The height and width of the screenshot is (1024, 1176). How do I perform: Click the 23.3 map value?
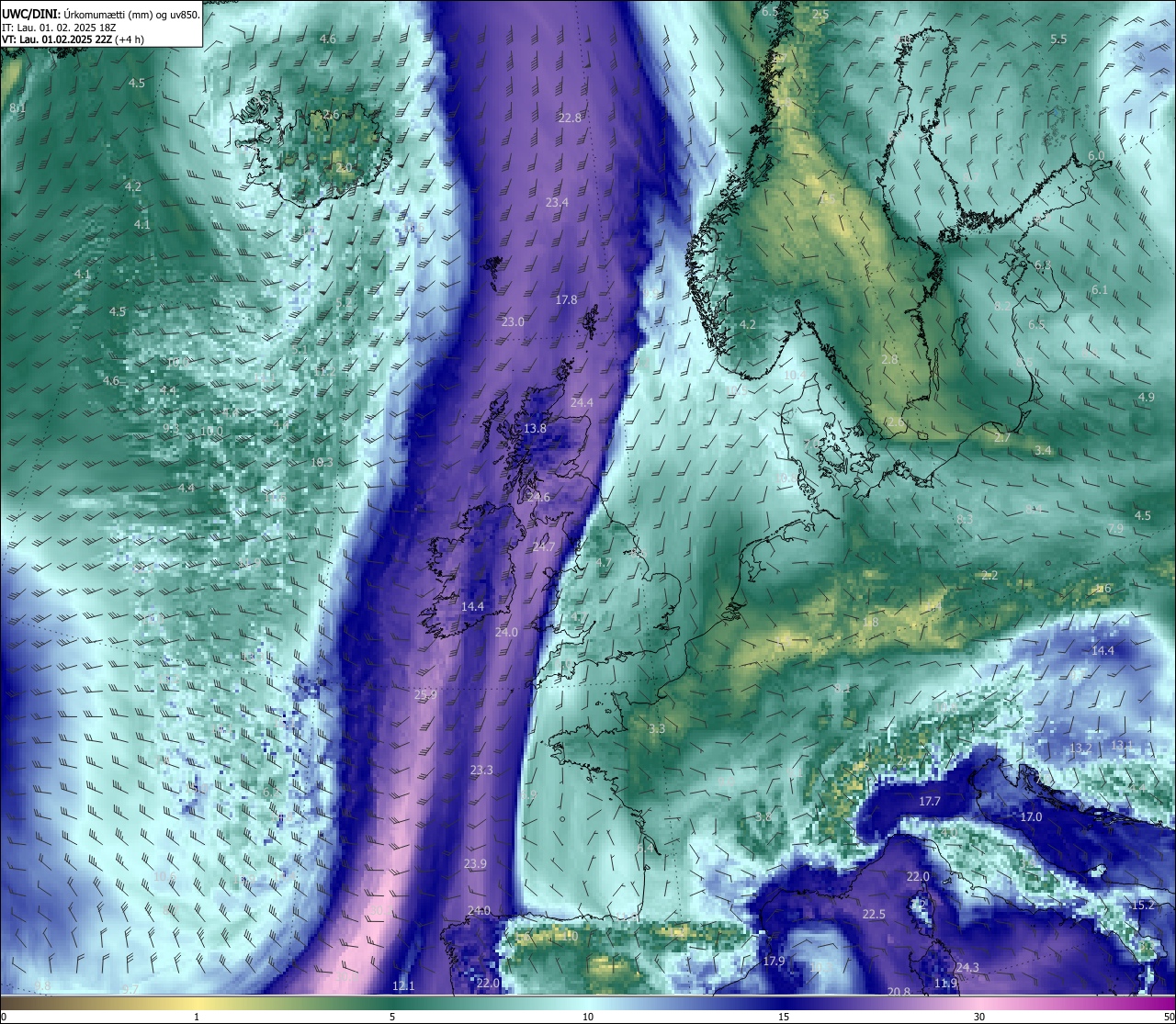481,770
